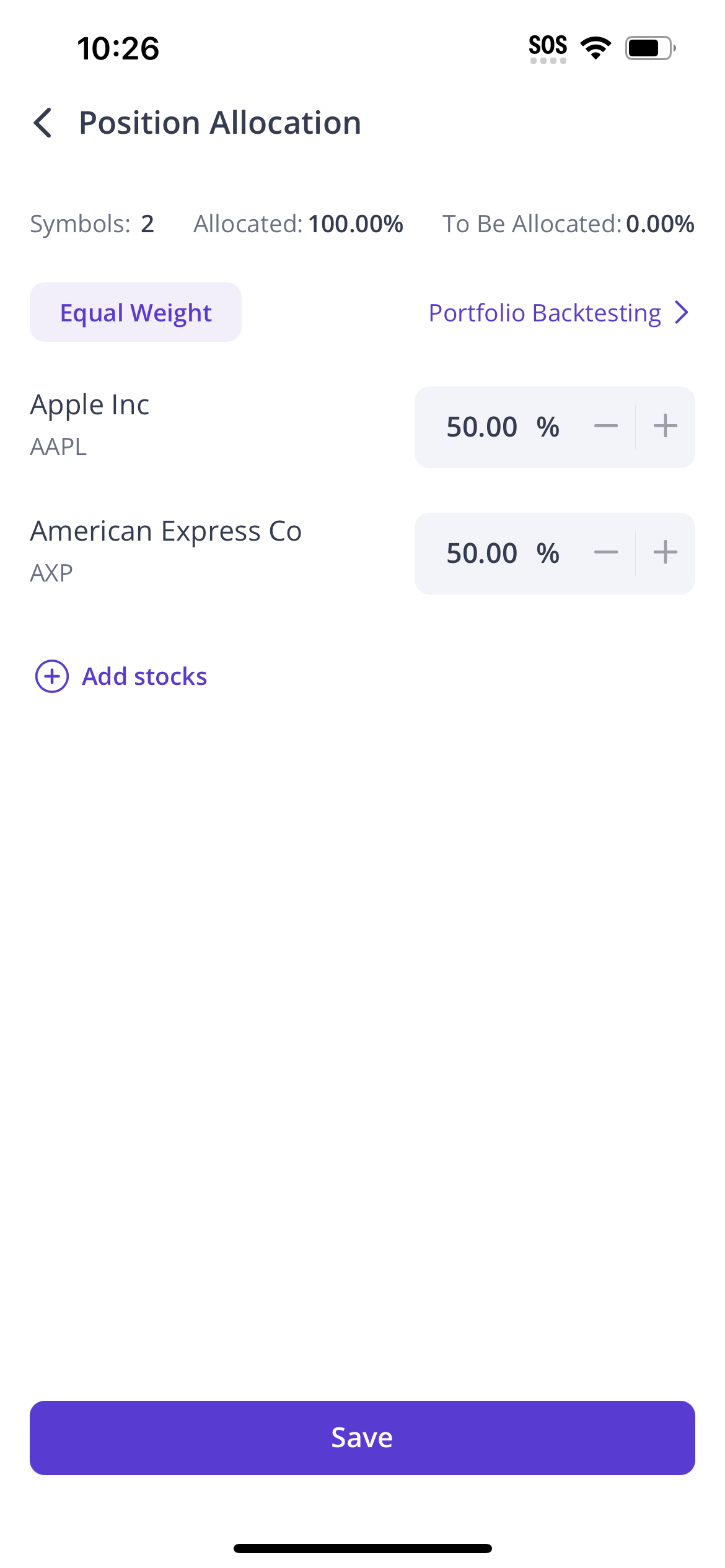Select the American Express Co row name
Screen dimensions: 725x1568
pos(166,531)
